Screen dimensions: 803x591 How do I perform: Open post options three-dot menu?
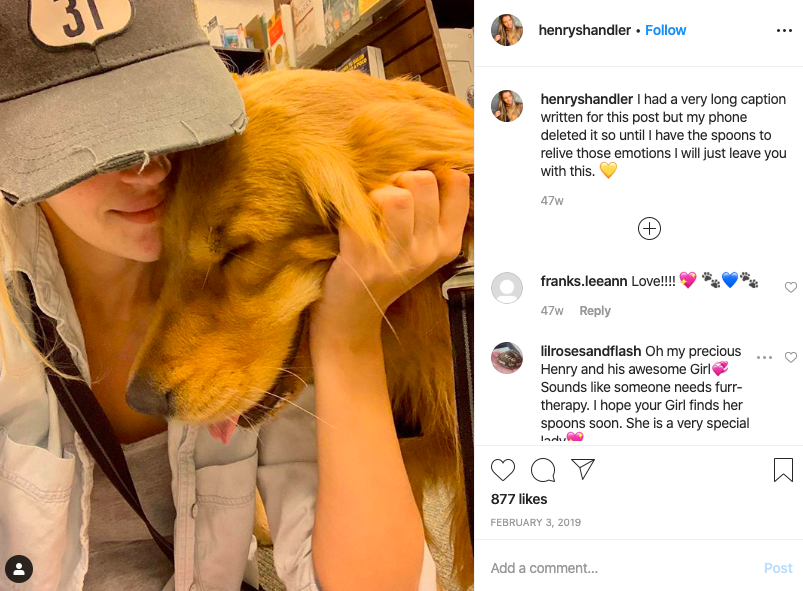pos(784,31)
